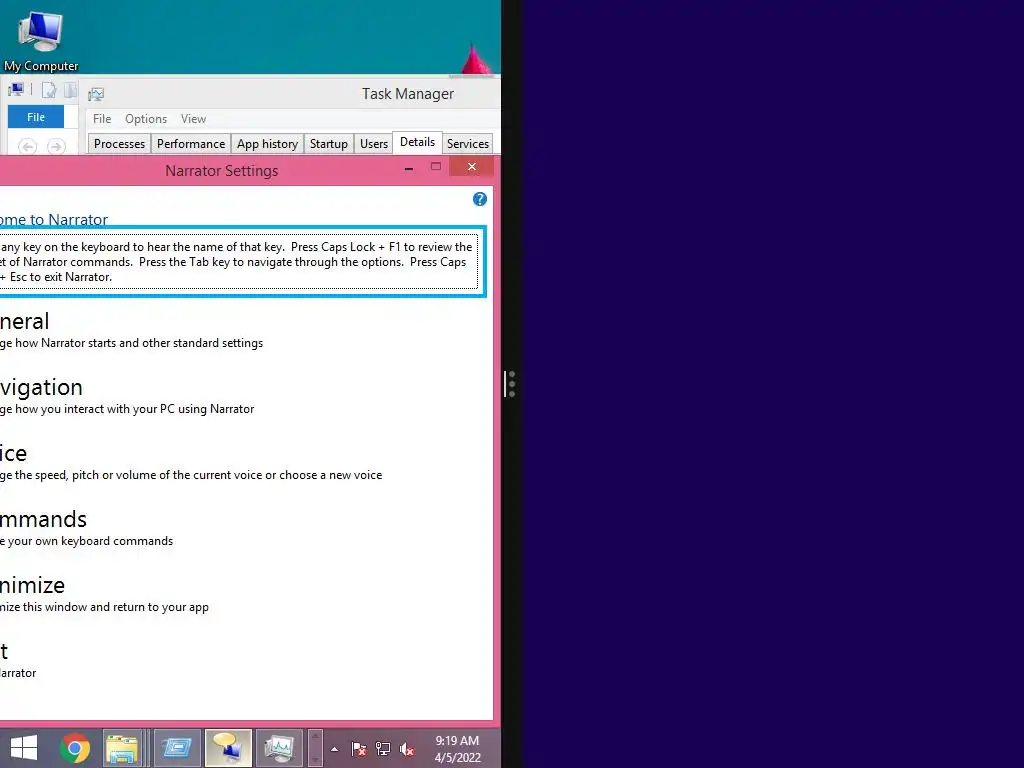Image resolution: width=1024 pixels, height=768 pixels.
Task: Click the Narrator taskbar icon
Action: 228,748
